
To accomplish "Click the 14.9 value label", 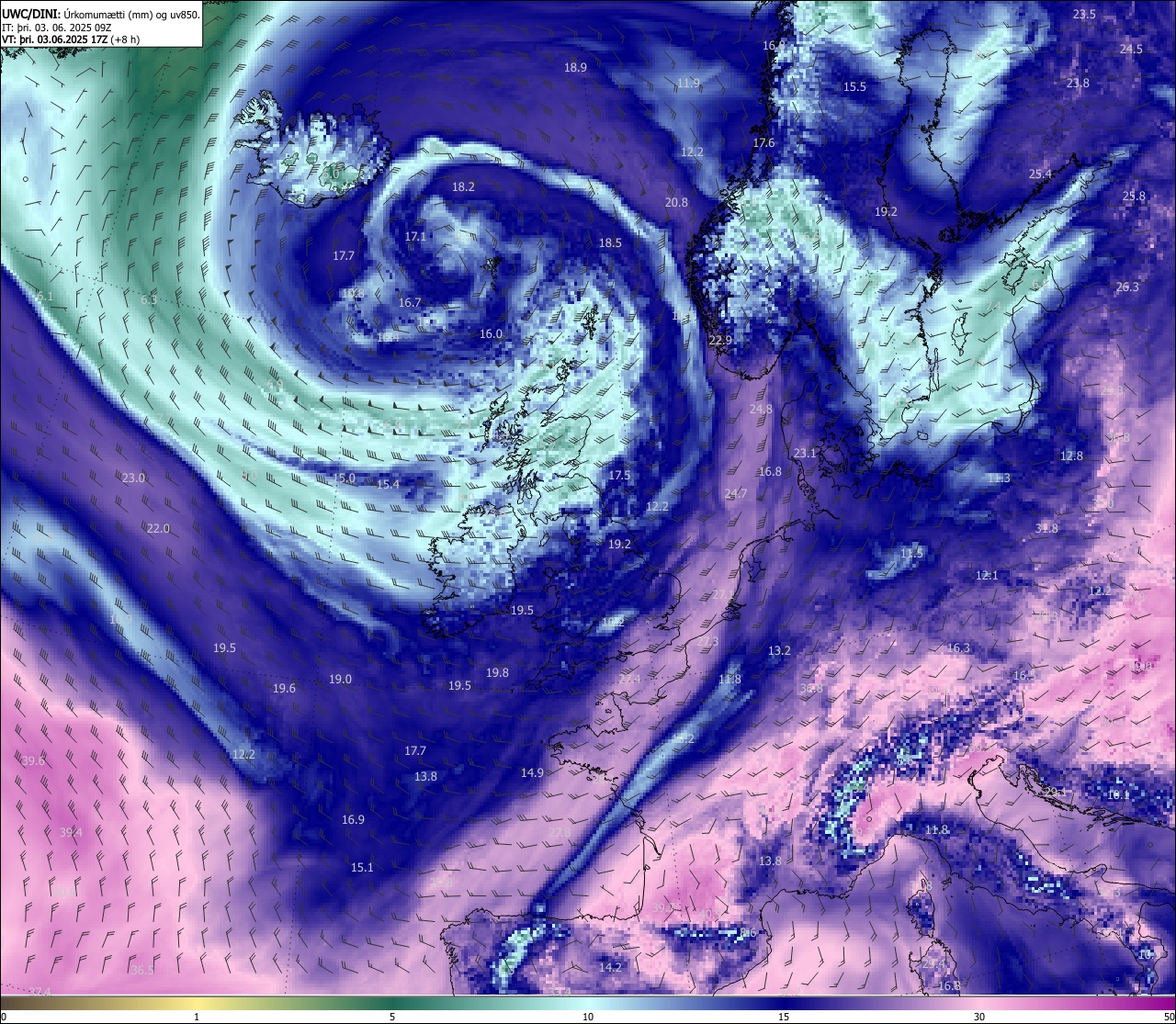I will (532, 772).
